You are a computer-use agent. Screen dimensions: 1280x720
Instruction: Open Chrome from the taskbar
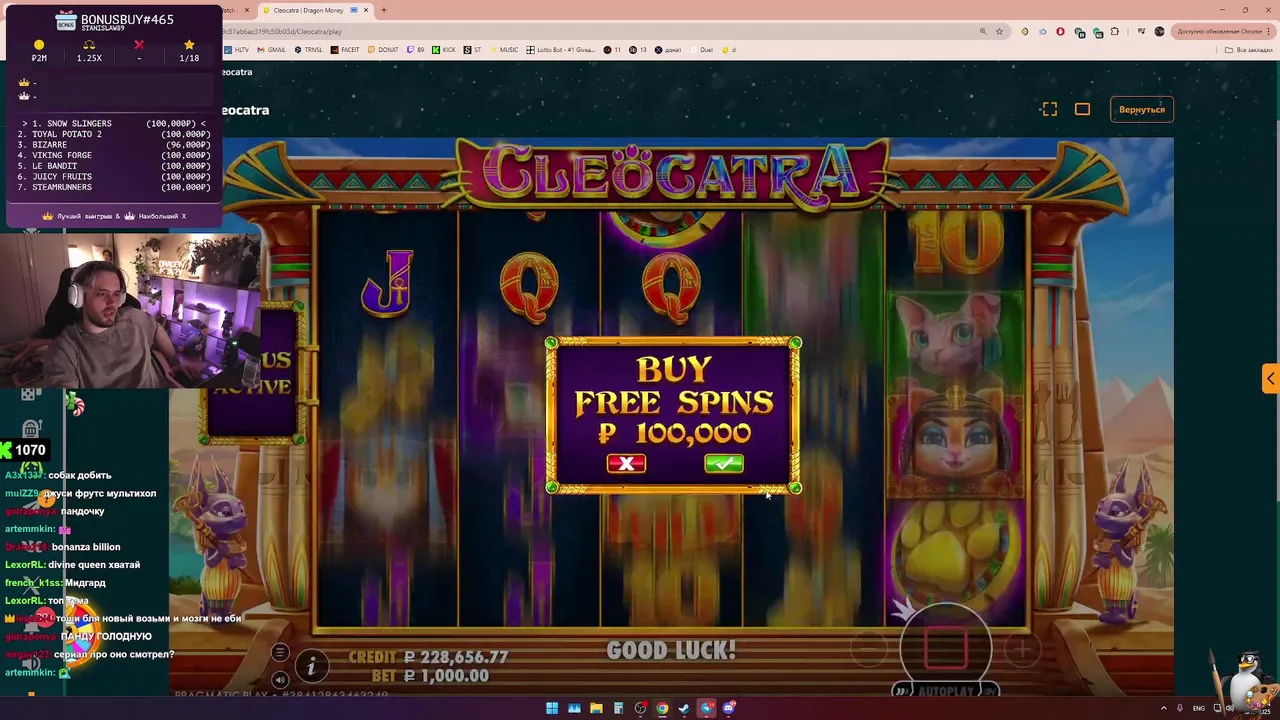[x=662, y=708]
